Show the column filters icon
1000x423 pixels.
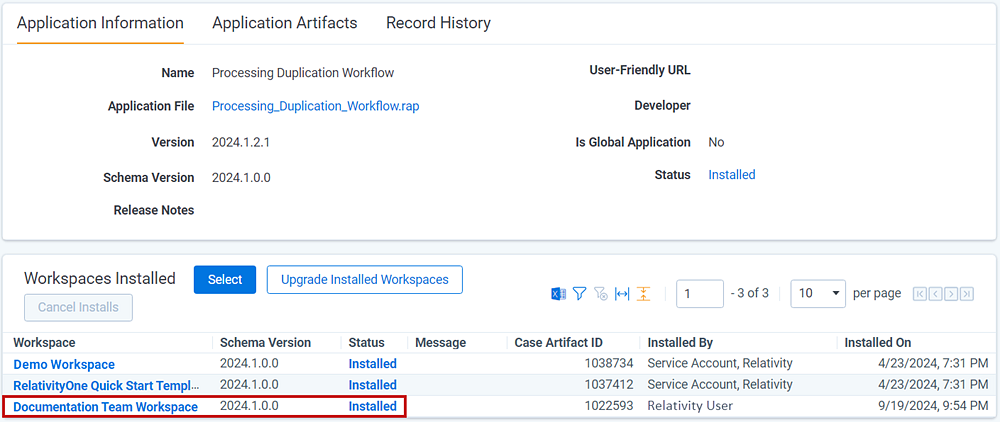pyautogui.click(x=579, y=293)
